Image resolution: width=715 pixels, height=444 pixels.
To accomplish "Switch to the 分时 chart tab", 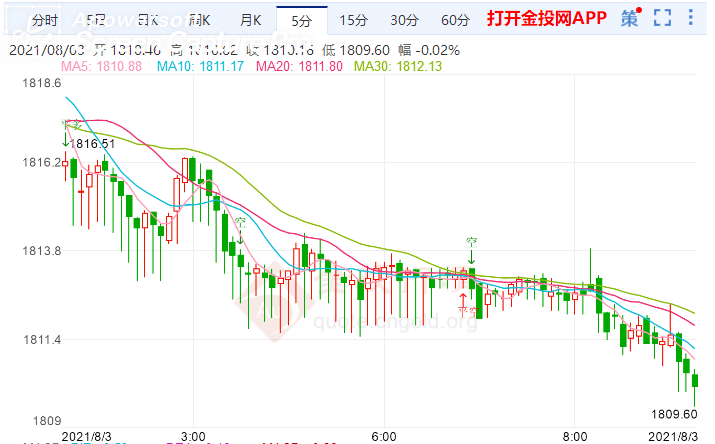I will (x=45, y=21).
